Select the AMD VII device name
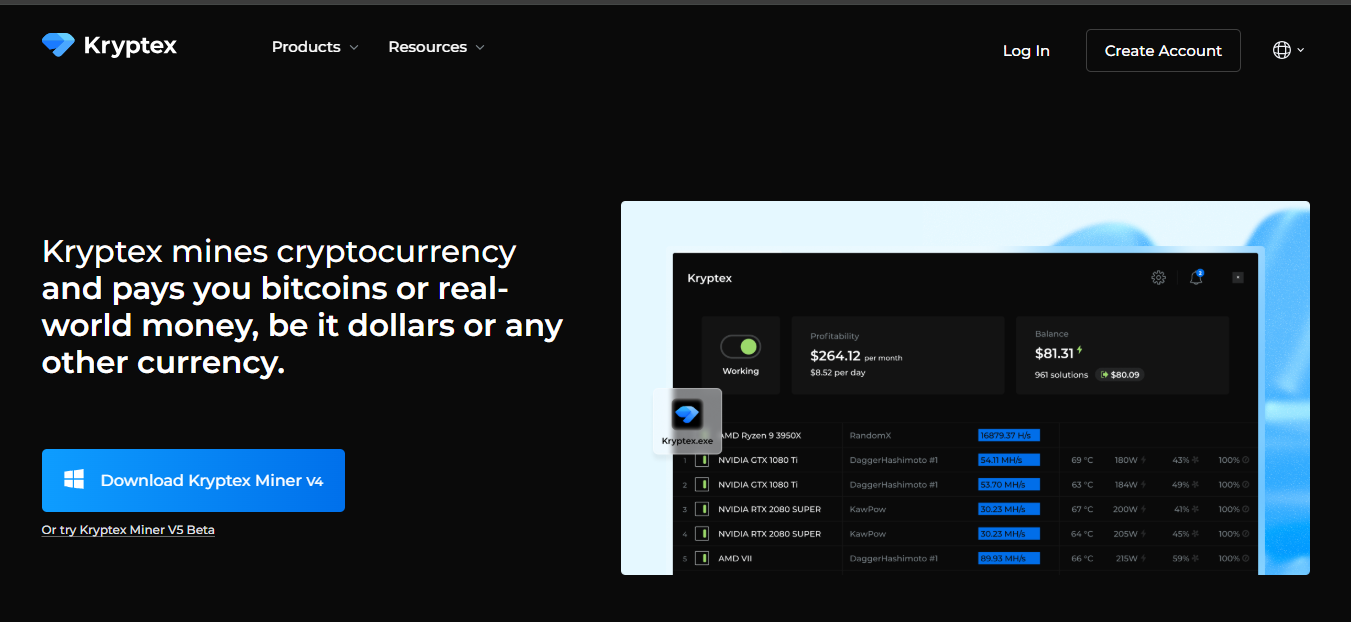The height and width of the screenshot is (622, 1351). pyautogui.click(x=735, y=558)
